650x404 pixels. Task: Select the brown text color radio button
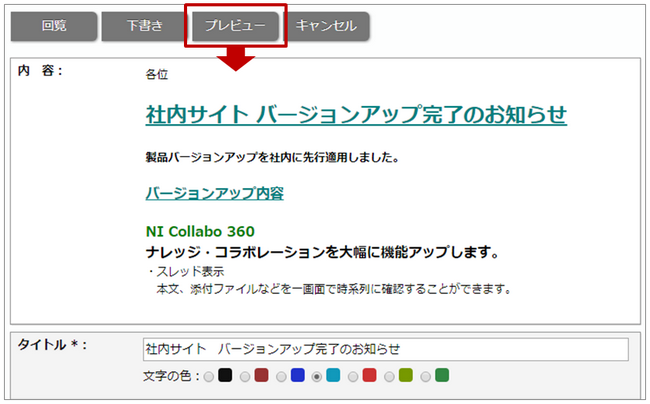[245, 377]
